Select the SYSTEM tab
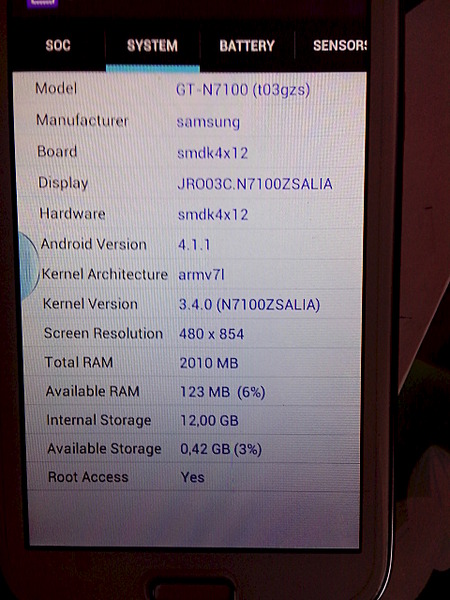The width and height of the screenshot is (450, 600). 152,46
